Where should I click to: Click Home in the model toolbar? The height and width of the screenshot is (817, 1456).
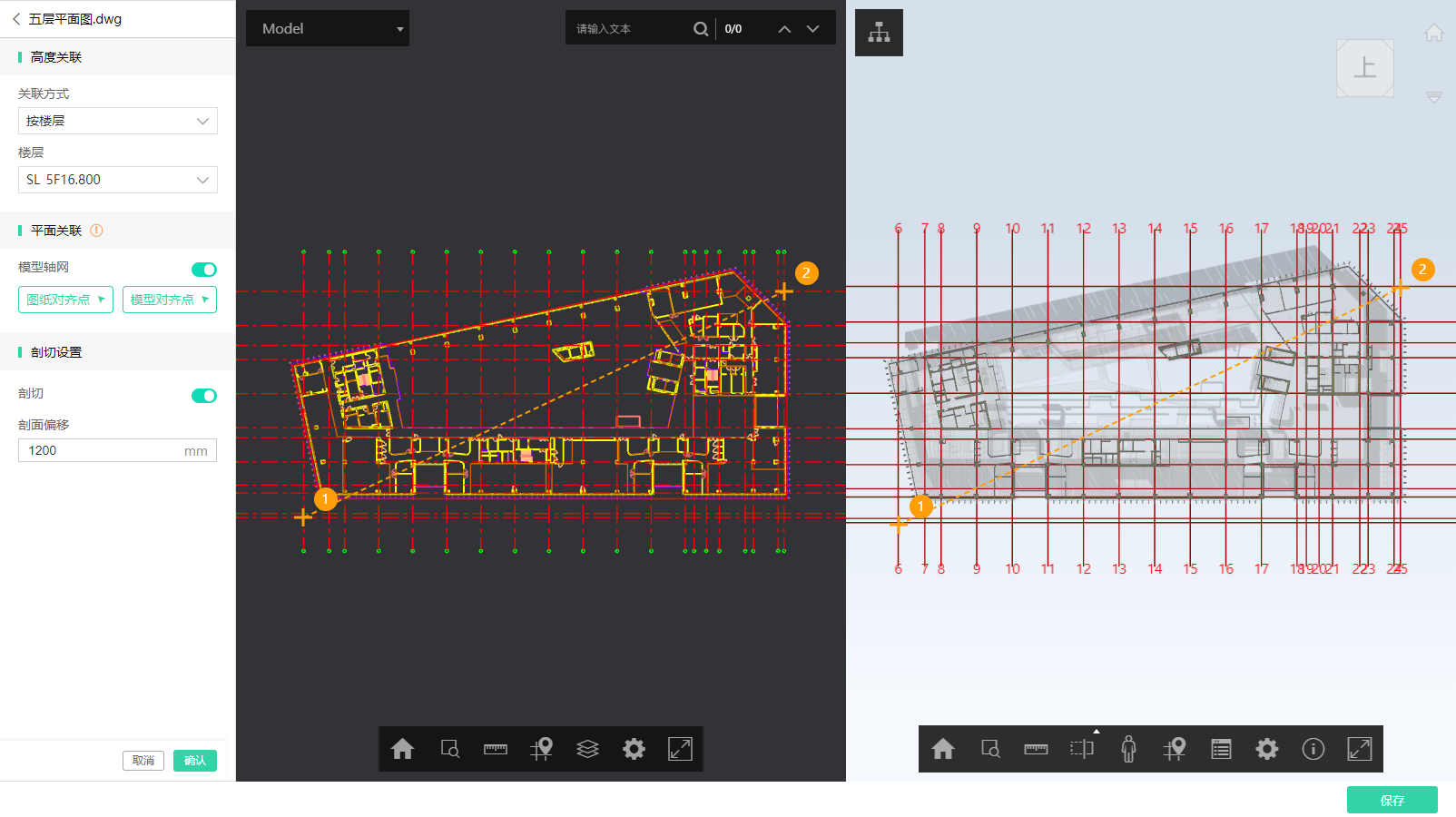[x=943, y=749]
